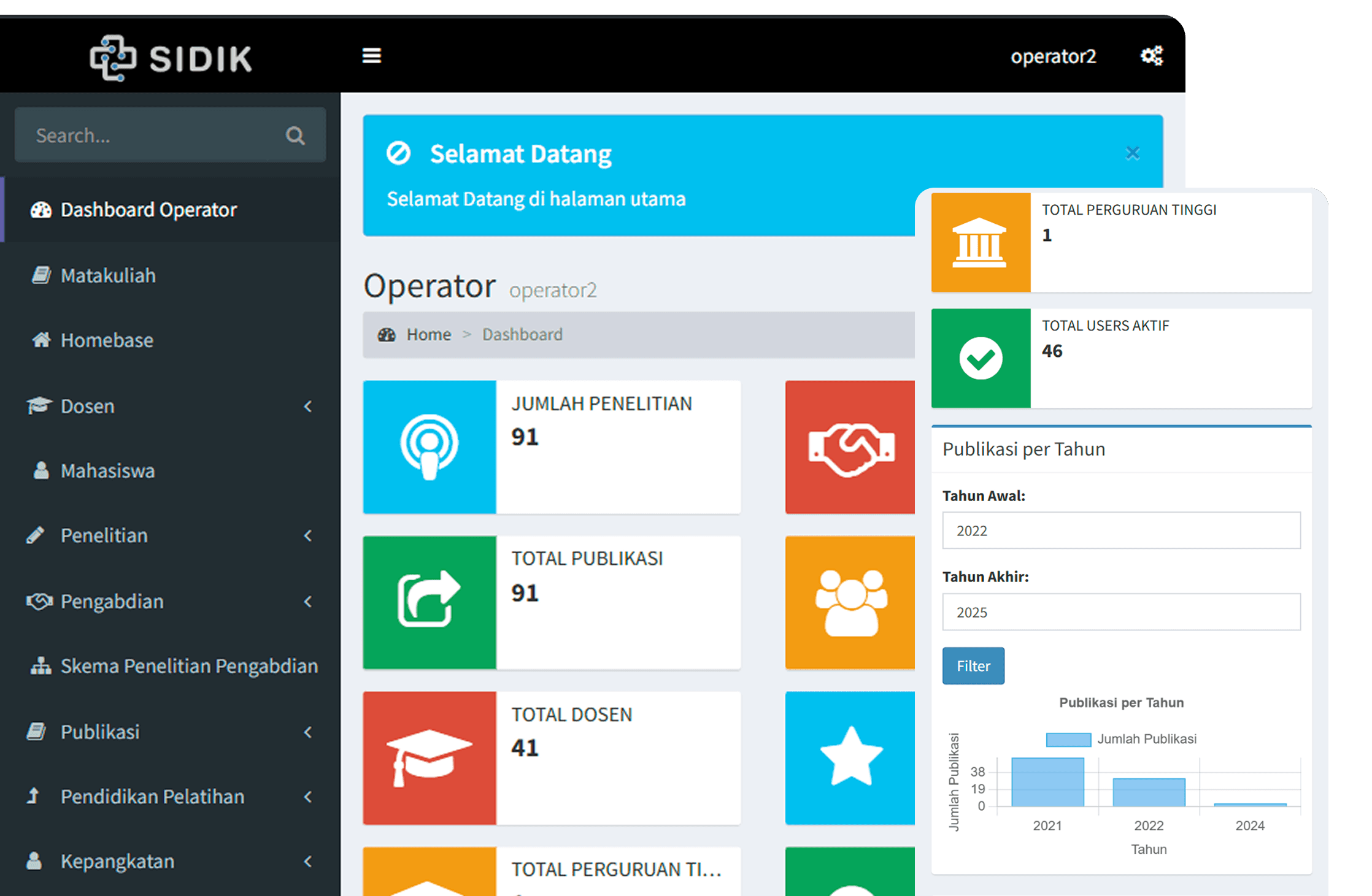Click the orange users group tile
Viewport: 1372px width, 896px height.
coord(850,602)
